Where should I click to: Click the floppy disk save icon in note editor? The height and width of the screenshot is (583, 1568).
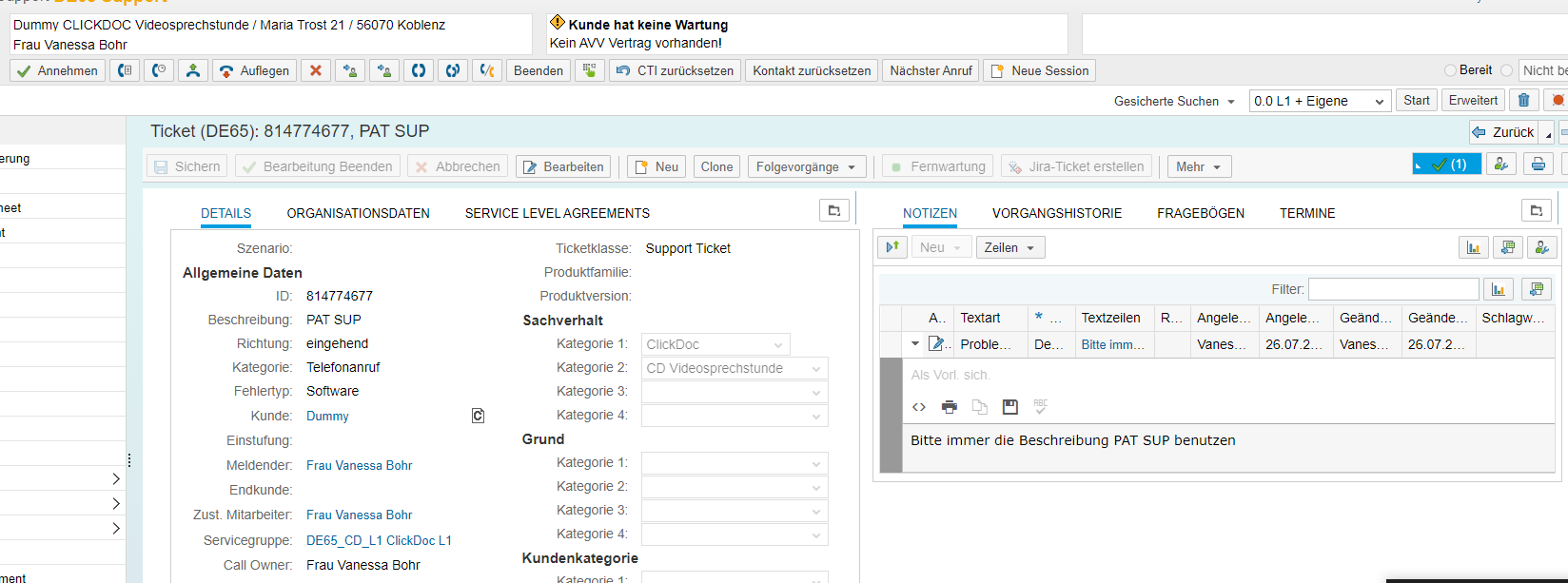coord(1010,407)
